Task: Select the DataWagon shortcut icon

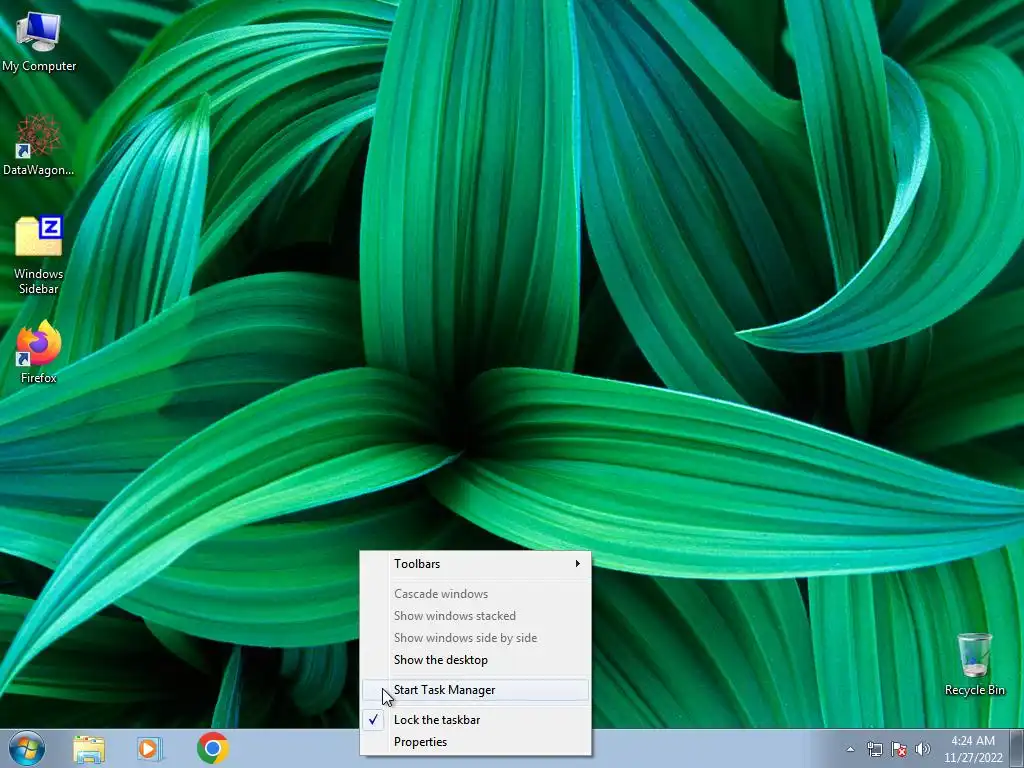Action: click(39, 146)
